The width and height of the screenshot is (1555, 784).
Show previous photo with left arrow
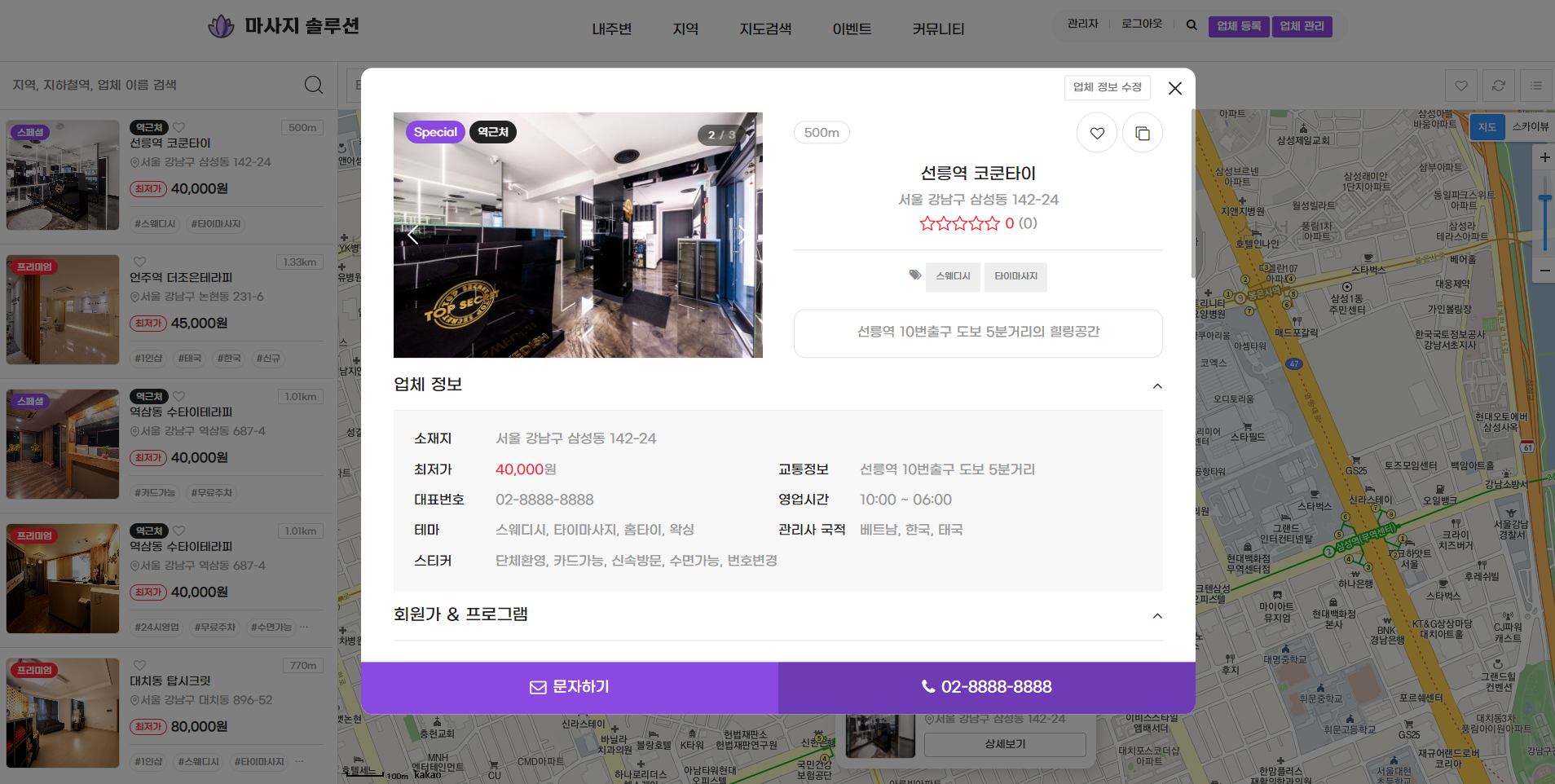click(x=412, y=236)
